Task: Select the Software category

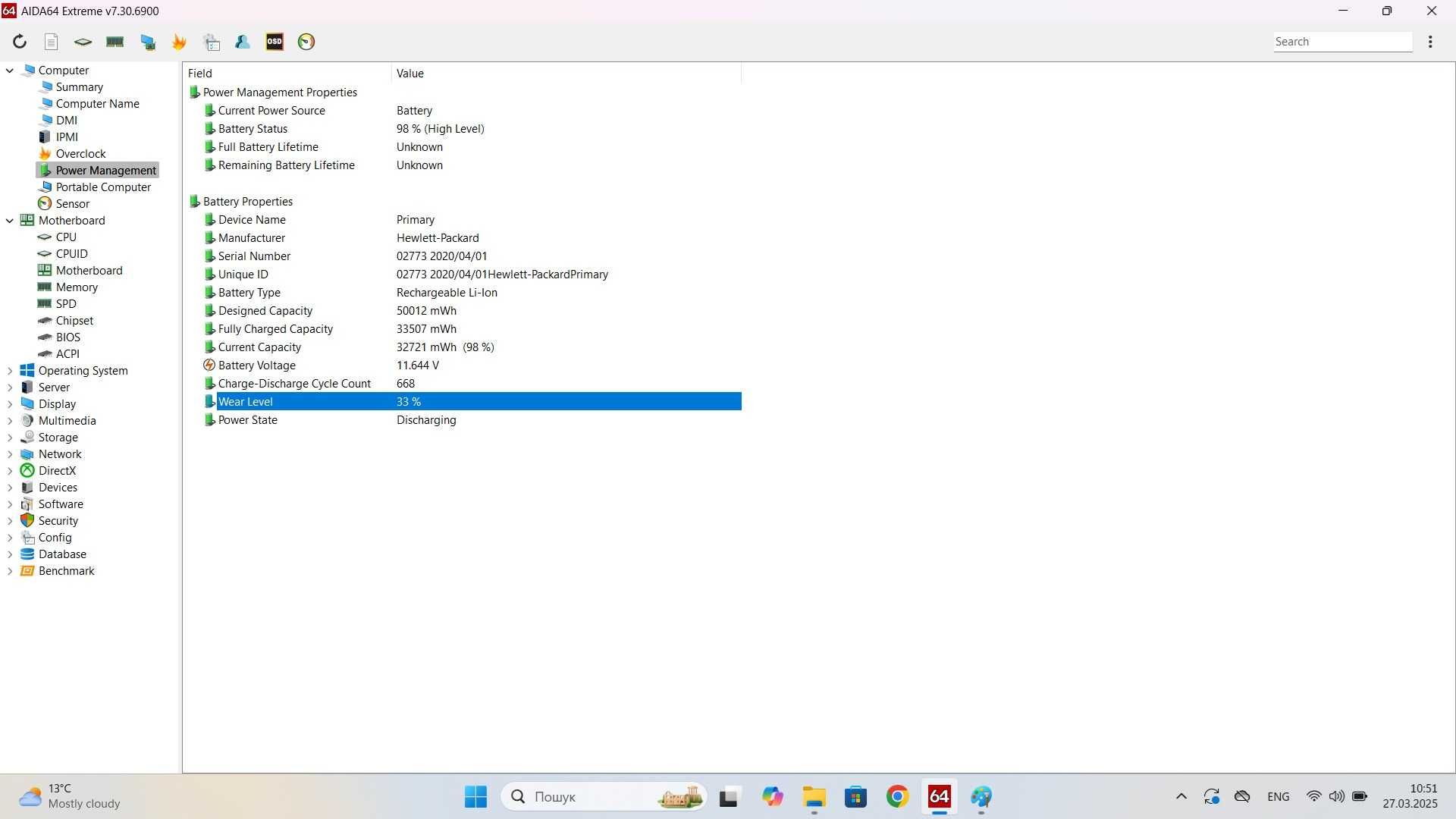Action: [61, 504]
